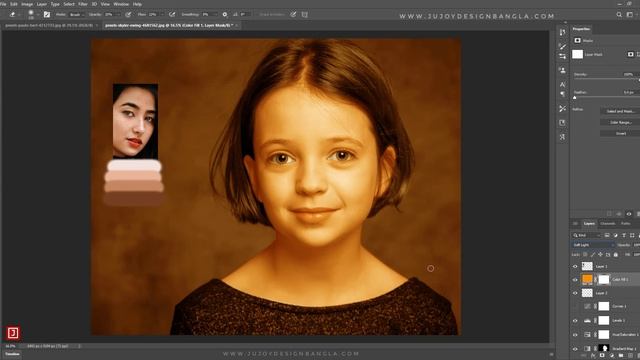Lock transparent pixels icon
This screenshot has height=360, width=640.
tap(585, 255)
